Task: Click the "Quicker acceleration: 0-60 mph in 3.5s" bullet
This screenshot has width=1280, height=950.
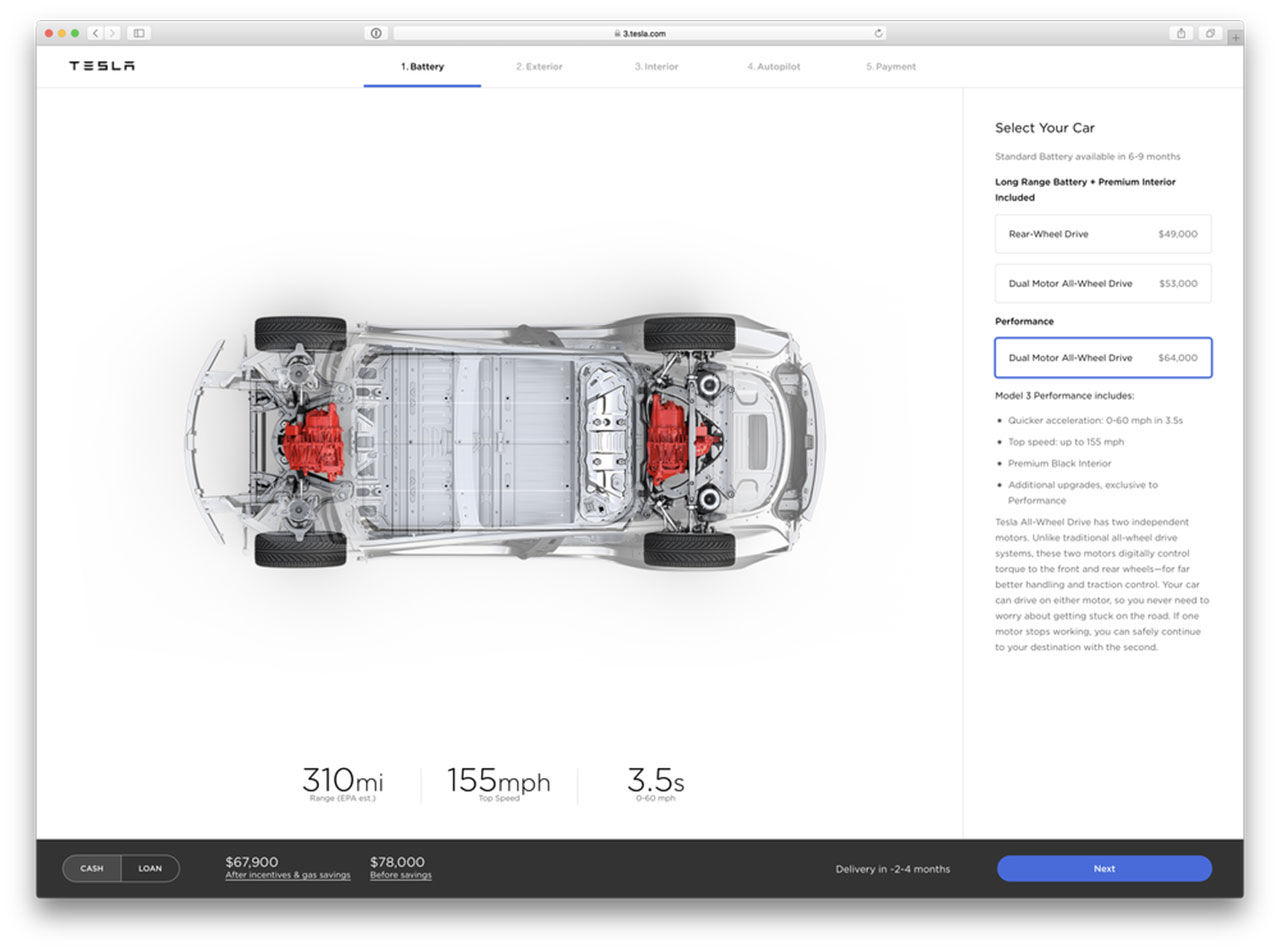Action: click(1096, 421)
